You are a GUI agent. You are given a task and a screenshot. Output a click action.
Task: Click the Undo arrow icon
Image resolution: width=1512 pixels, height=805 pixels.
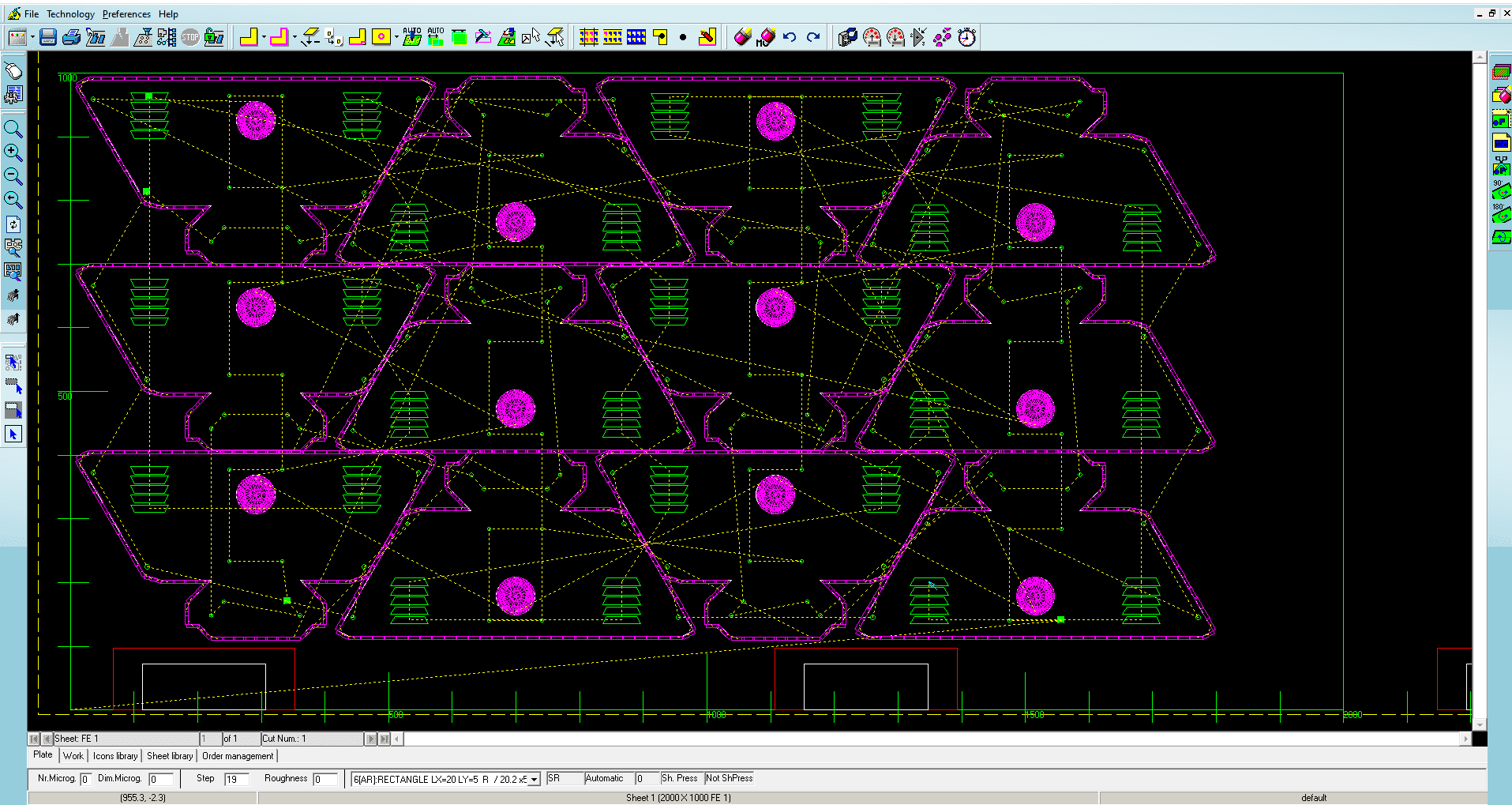point(790,37)
